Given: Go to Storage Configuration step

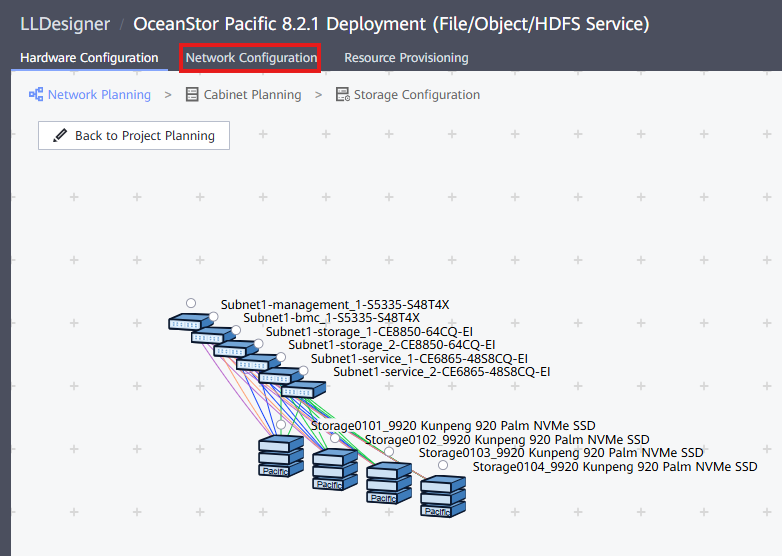Looking at the screenshot, I should 417,95.
